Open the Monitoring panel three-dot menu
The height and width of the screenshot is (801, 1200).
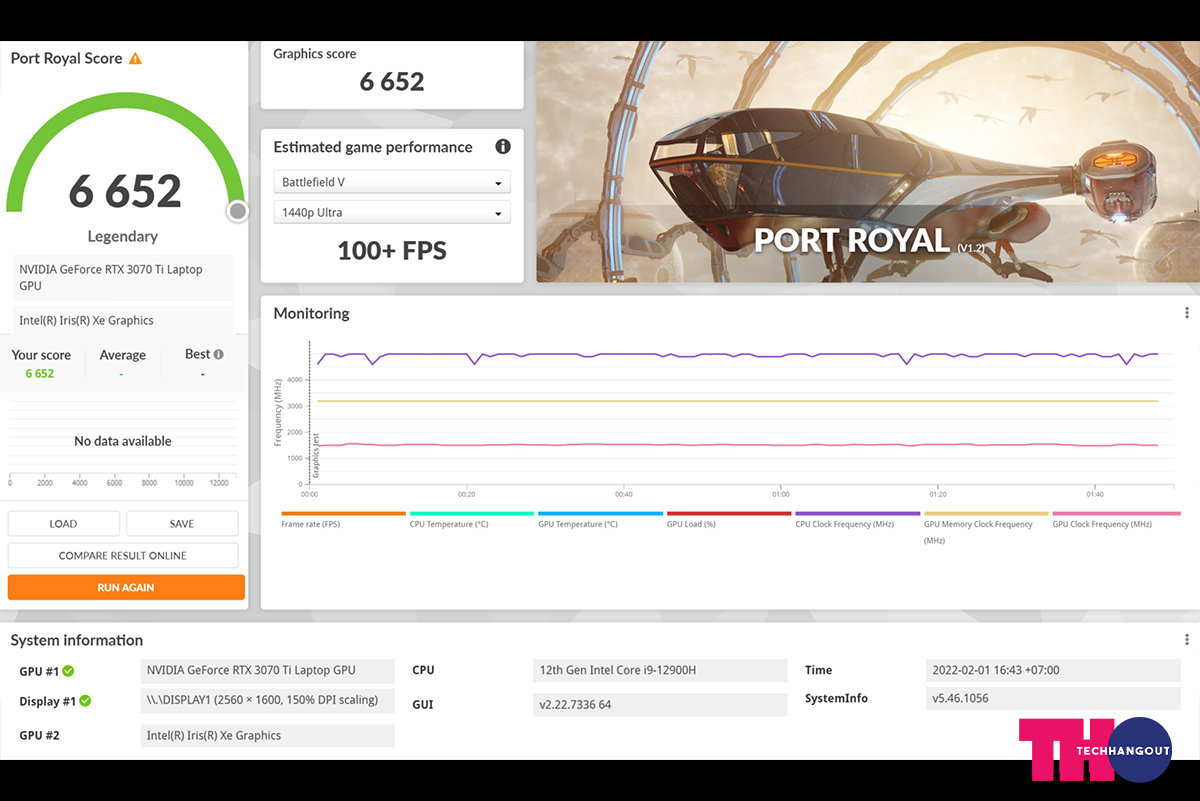(x=1187, y=313)
